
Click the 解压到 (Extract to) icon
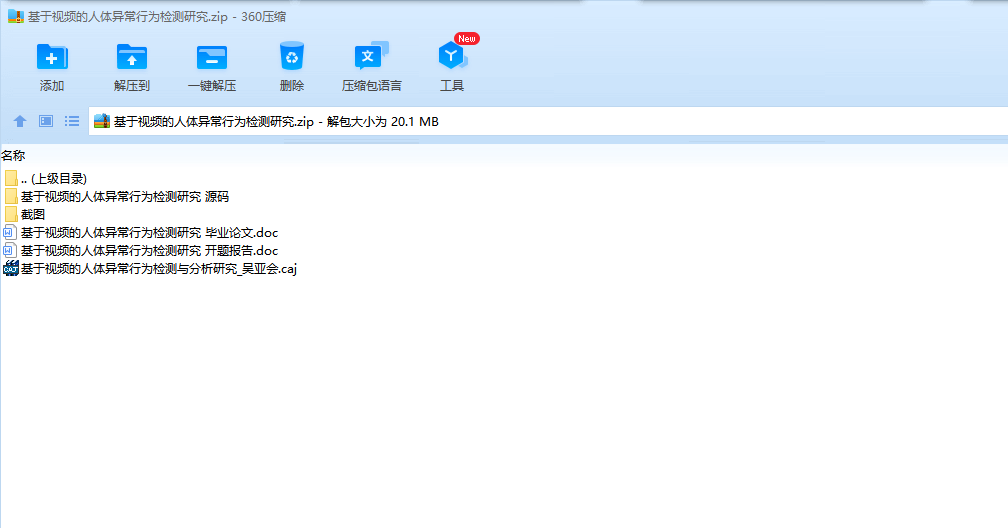coord(132,57)
